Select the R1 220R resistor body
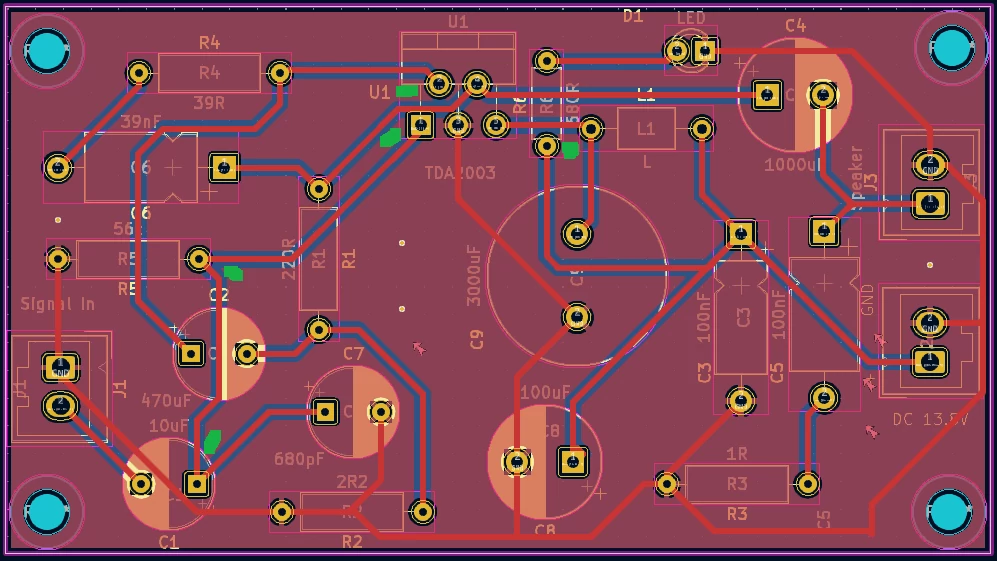 (x=319, y=259)
